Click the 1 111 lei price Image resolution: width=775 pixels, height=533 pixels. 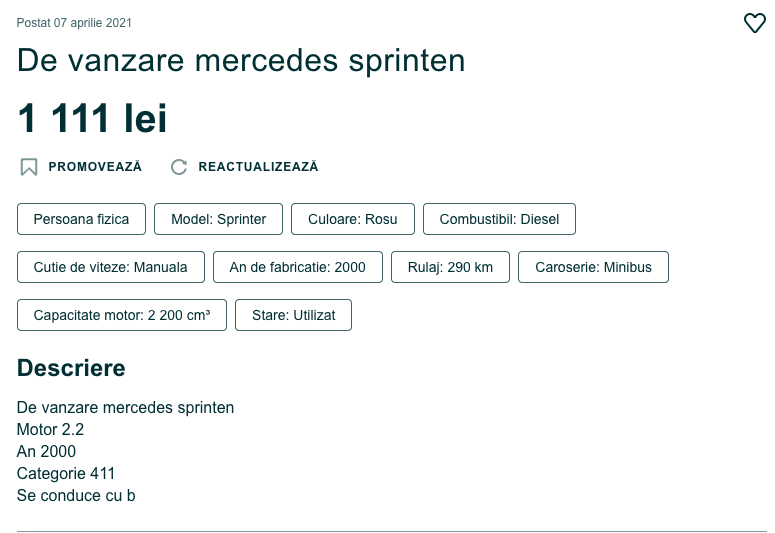(92, 118)
